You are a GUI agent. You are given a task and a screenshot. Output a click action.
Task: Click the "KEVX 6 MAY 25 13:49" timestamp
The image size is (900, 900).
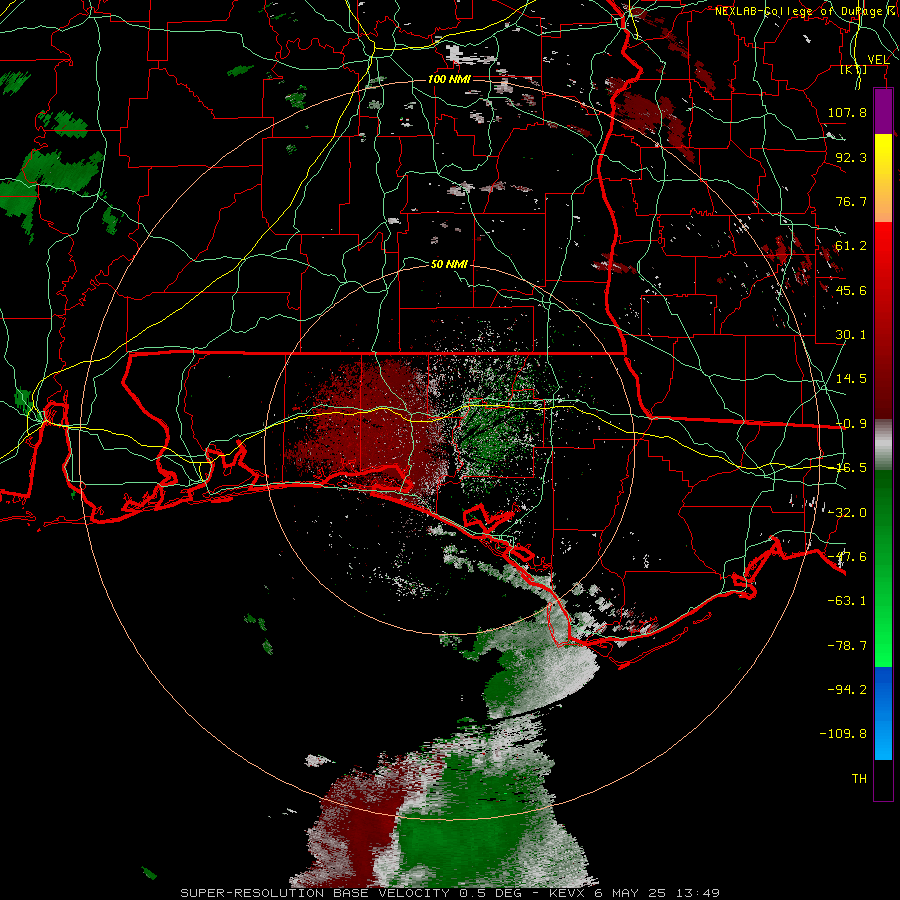(x=634, y=893)
